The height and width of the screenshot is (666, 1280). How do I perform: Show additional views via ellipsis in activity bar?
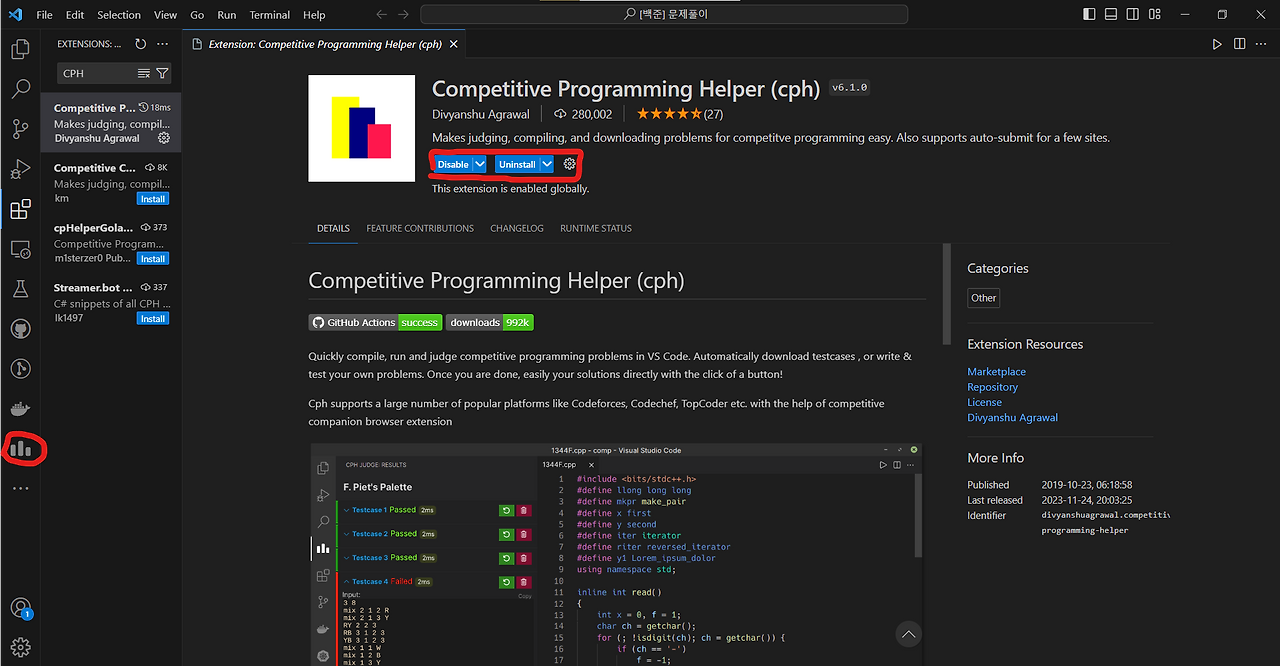coord(20,489)
